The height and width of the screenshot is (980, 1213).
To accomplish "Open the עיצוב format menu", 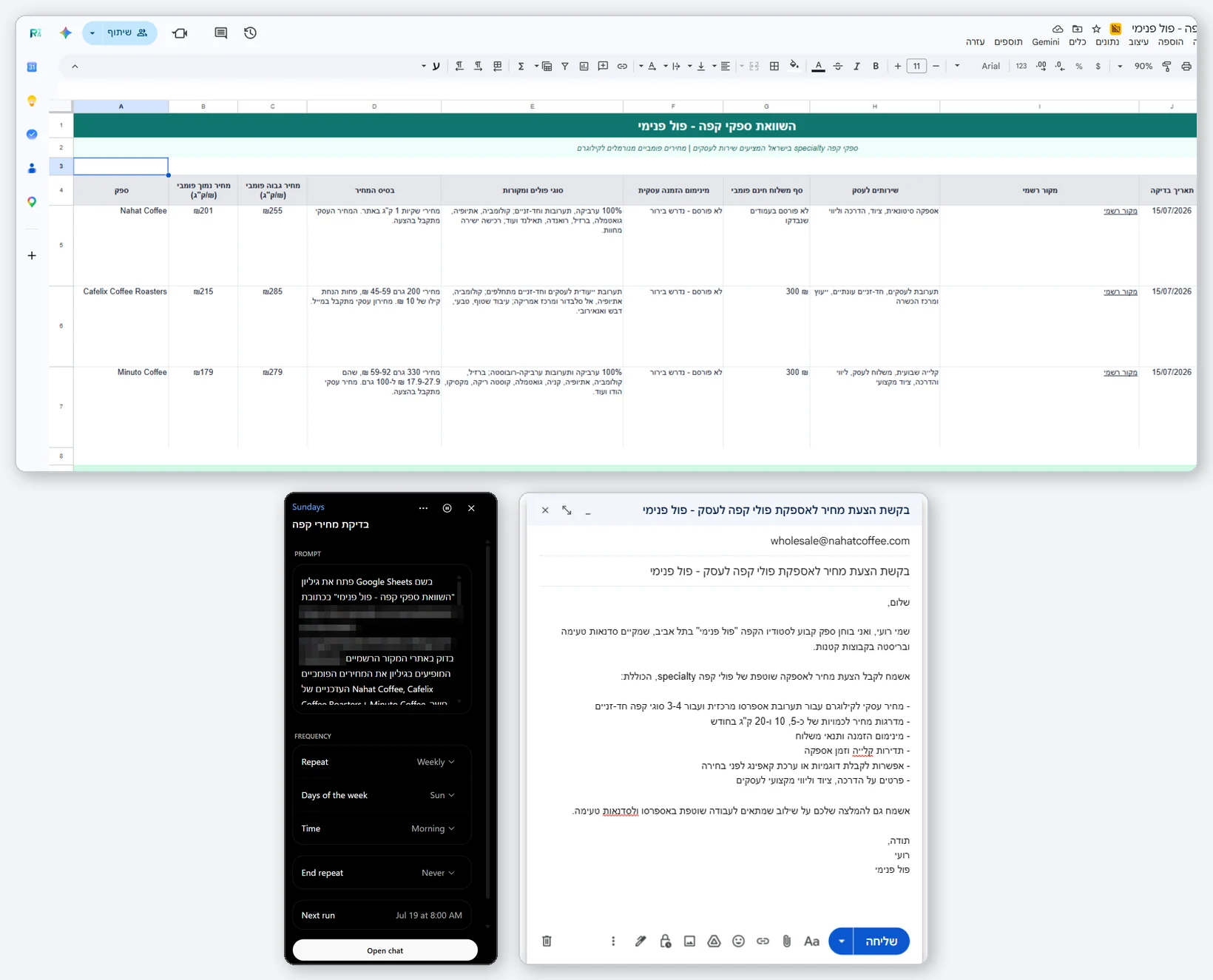I will pyautogui.click(x=1138, y=42).
